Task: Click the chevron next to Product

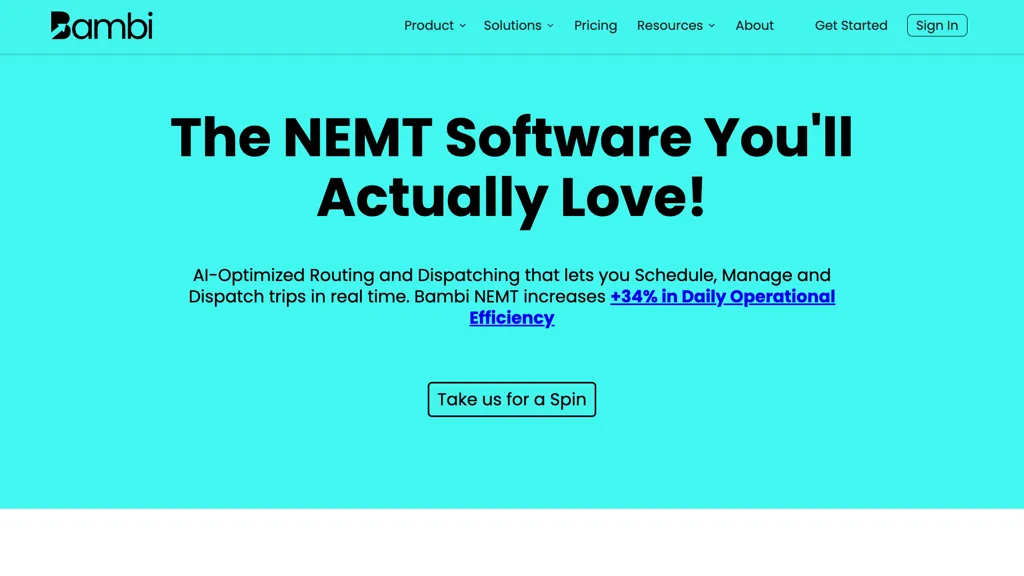Action: tap(462, 27)
